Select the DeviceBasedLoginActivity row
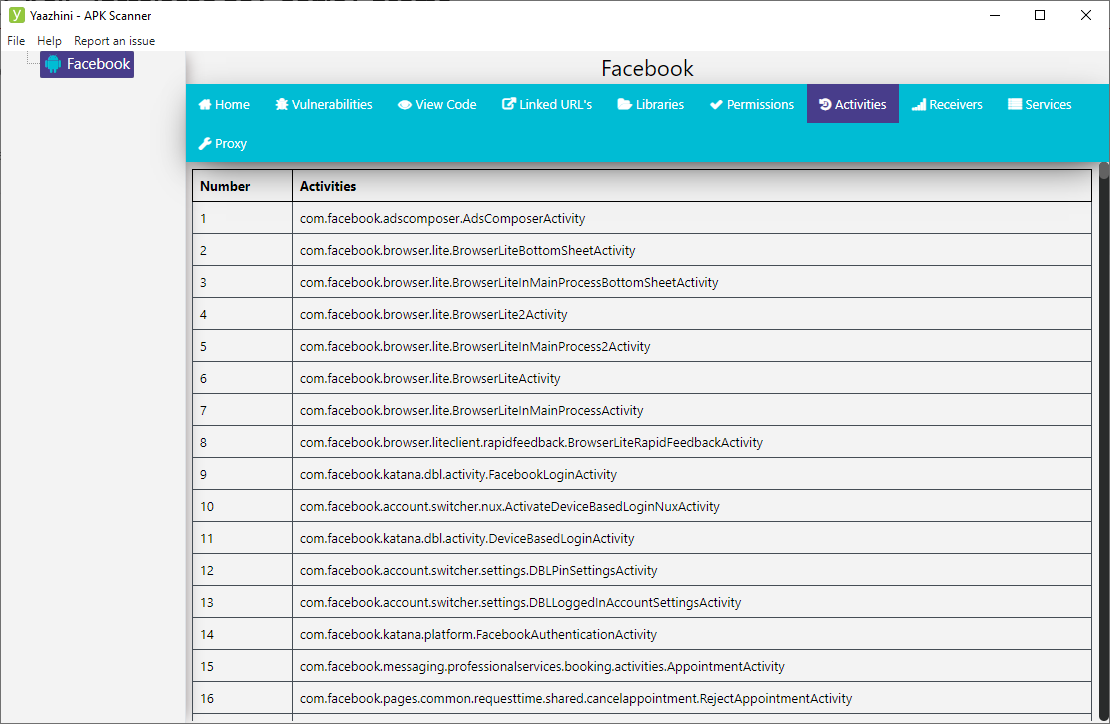This screenshot has height=724, width=1110. (642, 538)
